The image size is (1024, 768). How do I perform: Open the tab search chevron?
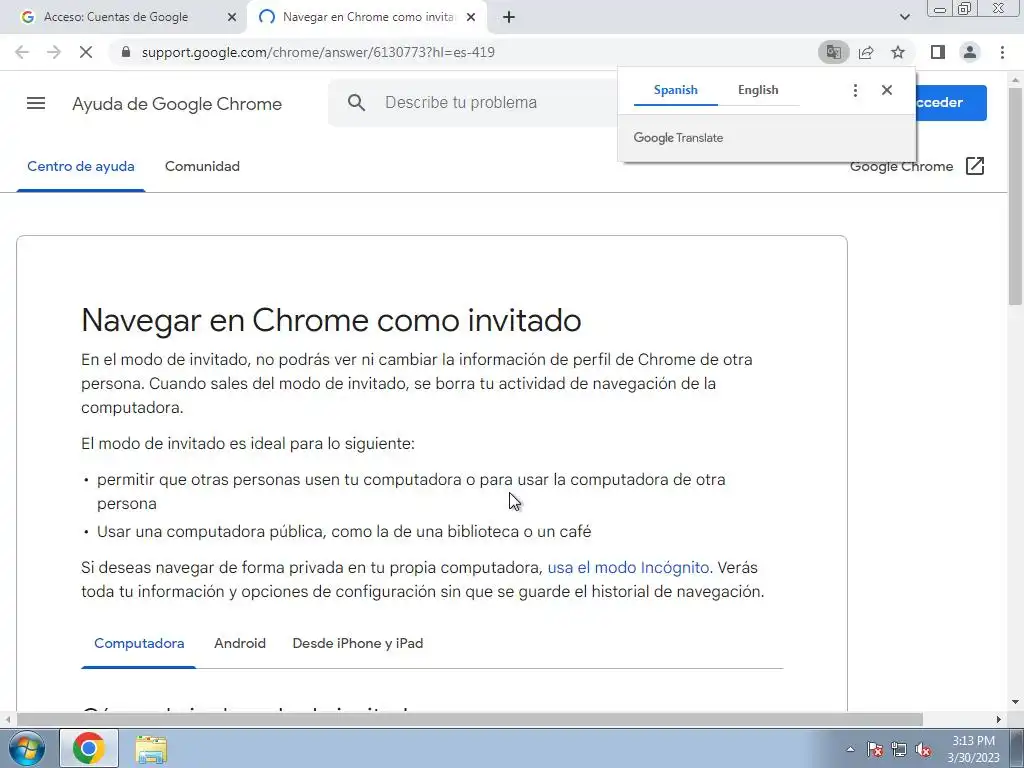[x=904, y=17]
